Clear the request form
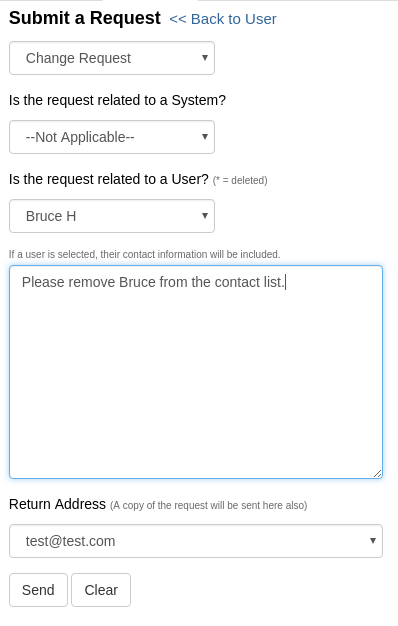 tap(101, 590)
